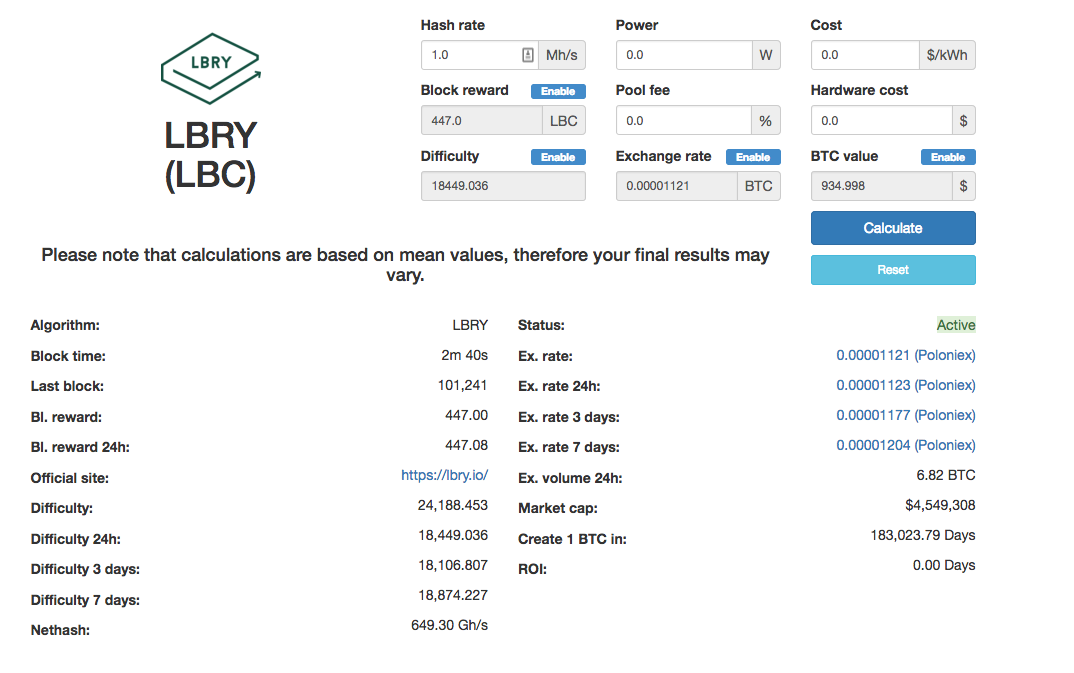Click the Active status label
This screenshot has height=673, width=1074.
pos(956,325)
